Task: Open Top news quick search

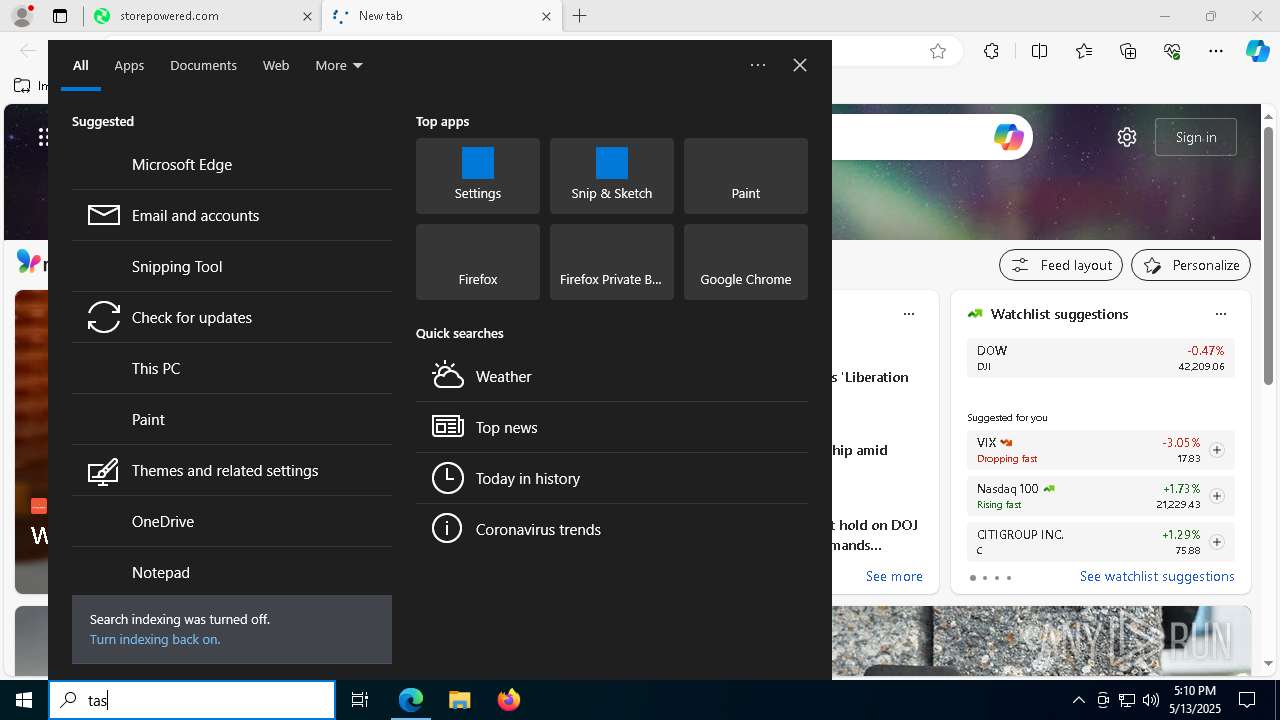Action: 612,427
